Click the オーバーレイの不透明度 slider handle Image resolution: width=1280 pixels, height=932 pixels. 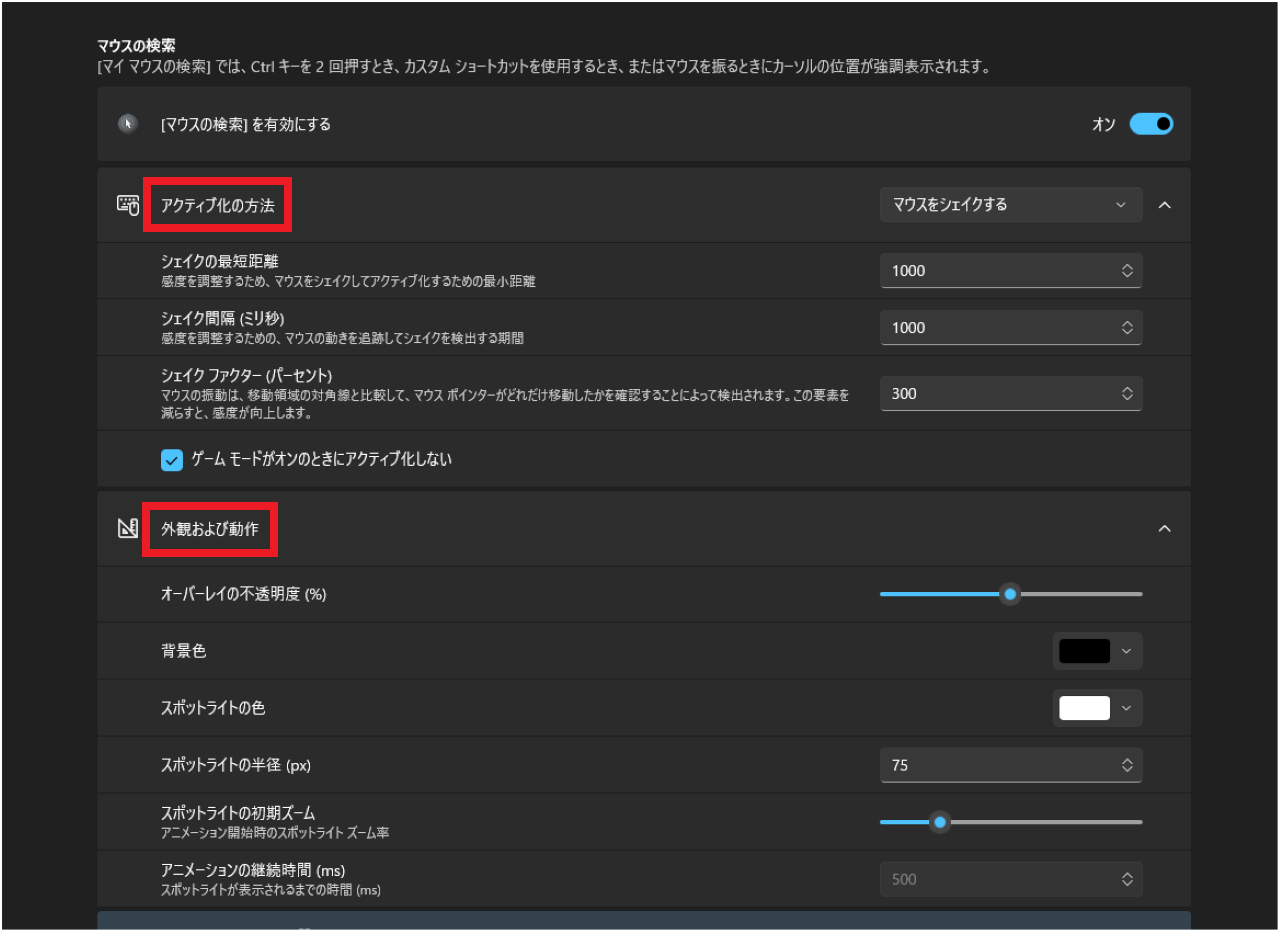tap(1010, 594)
